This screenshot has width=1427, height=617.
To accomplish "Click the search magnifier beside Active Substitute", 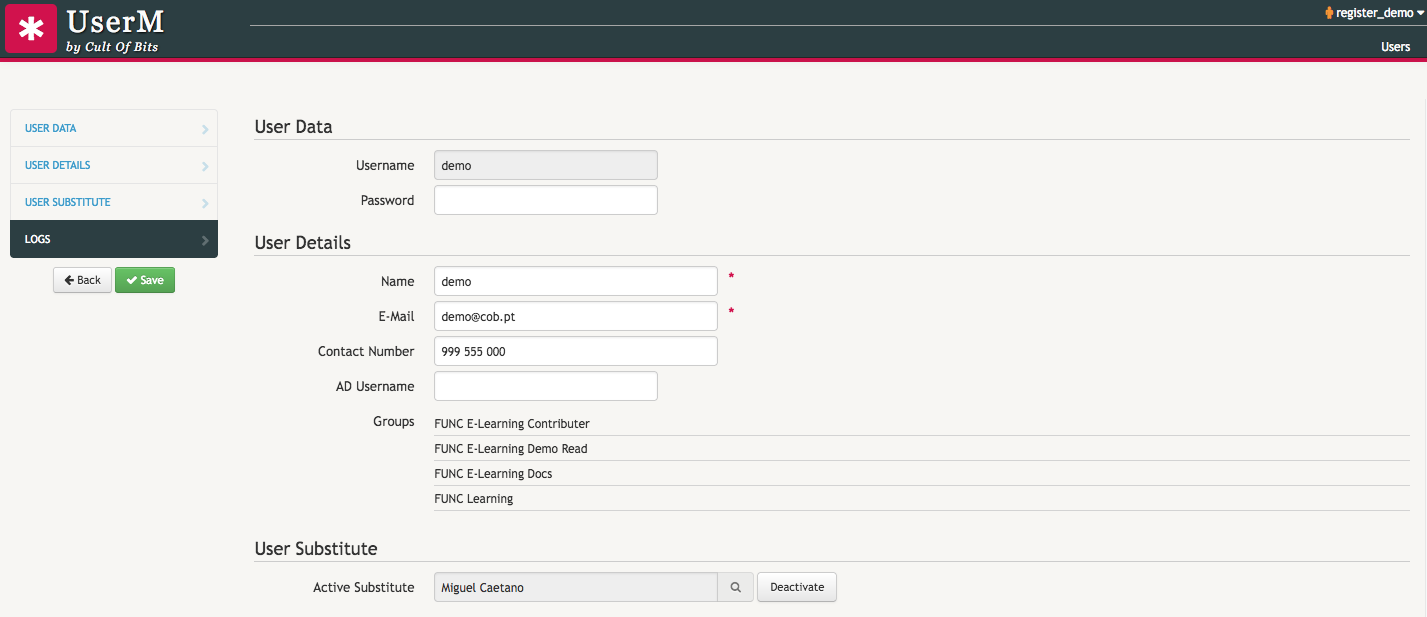I will pos(735,587).
